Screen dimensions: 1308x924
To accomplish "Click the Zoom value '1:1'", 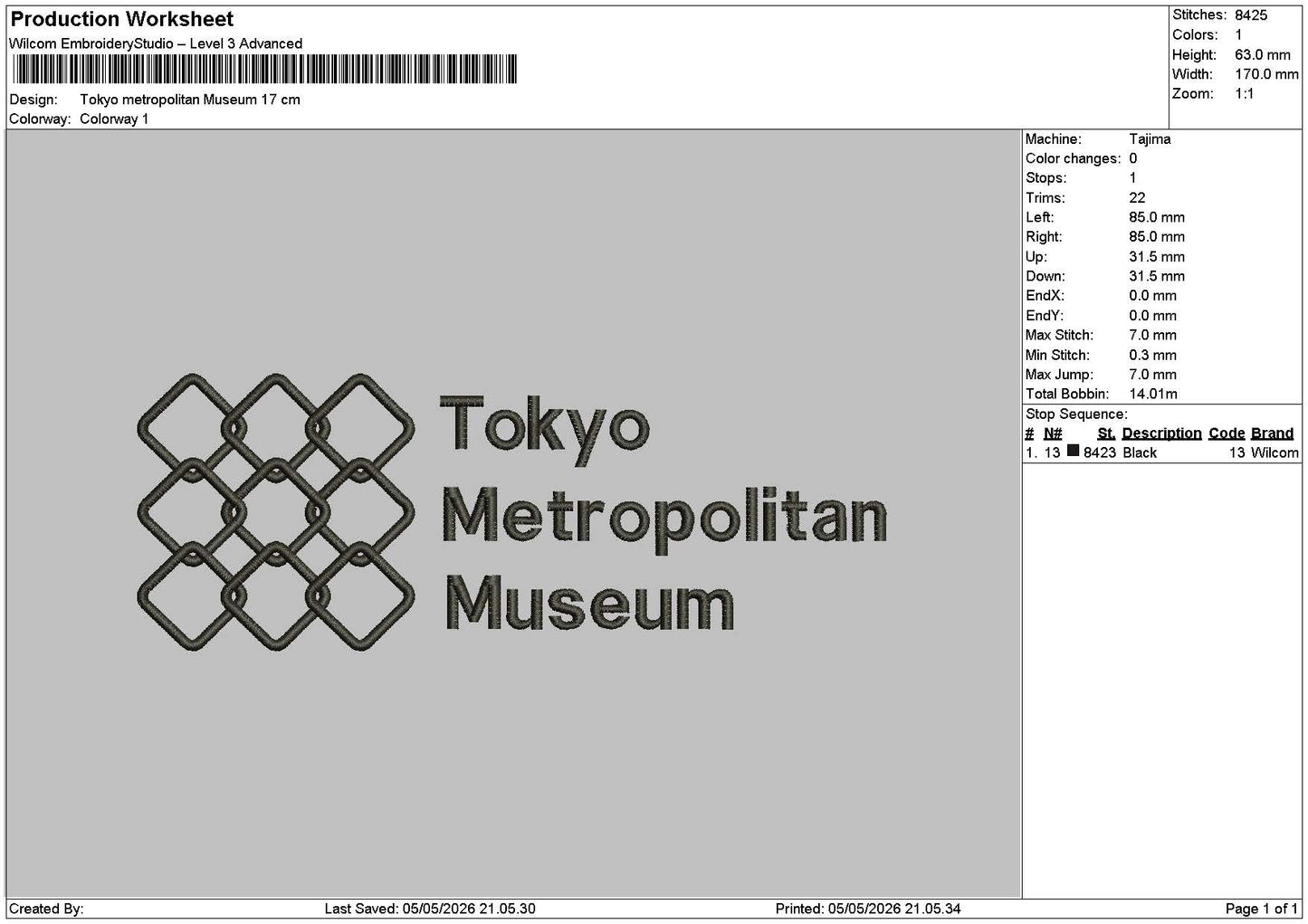I will tap(1245, 94).
